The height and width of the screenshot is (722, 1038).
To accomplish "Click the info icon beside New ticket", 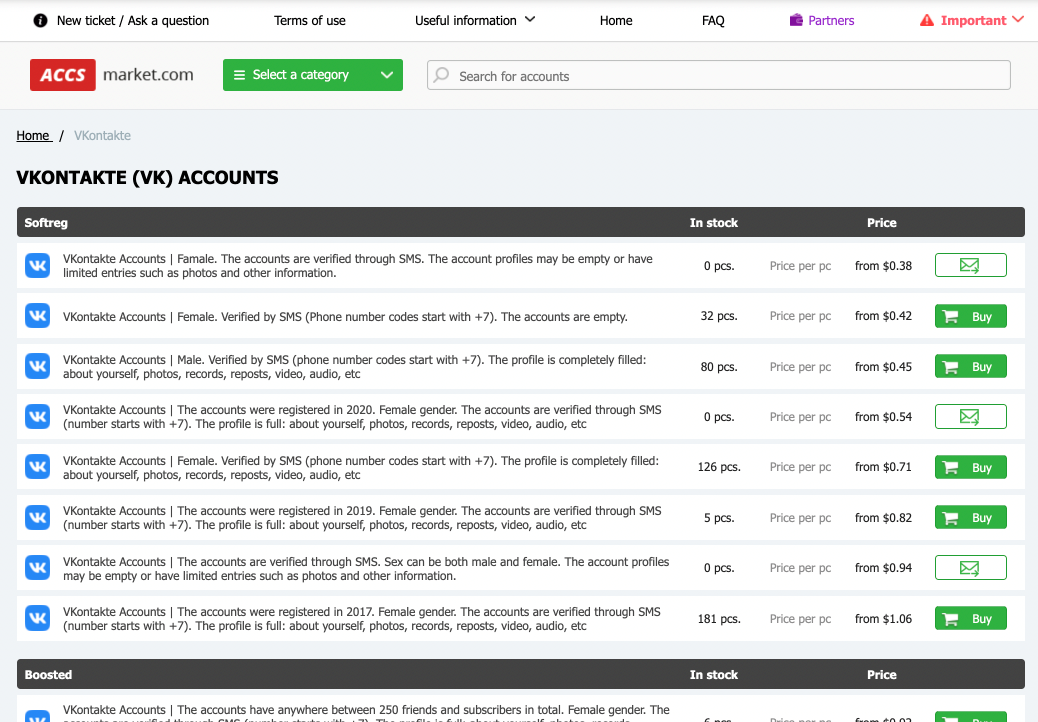I will click(40, 21).
